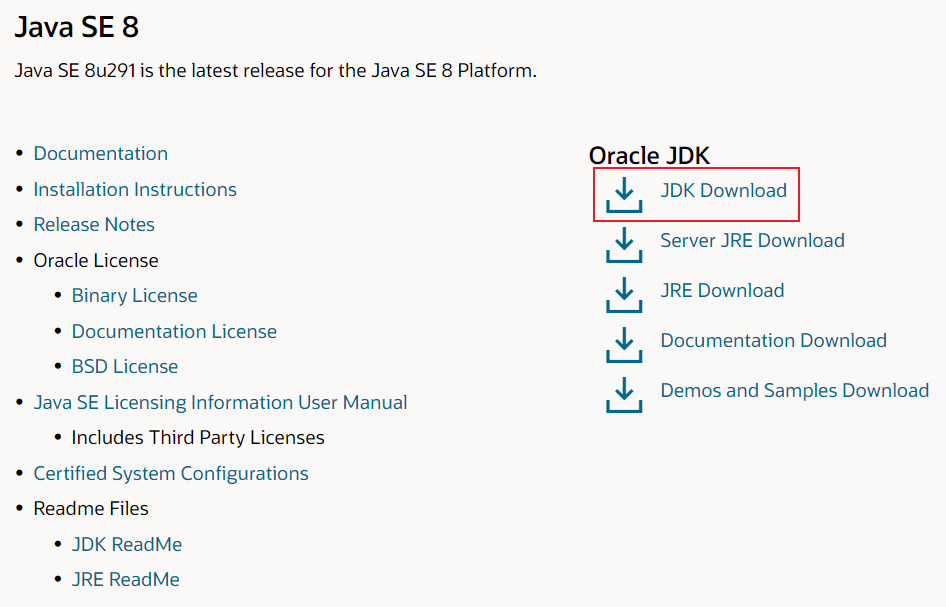Image resolution: width=946 pixels, height=607 pixels.
Task: Go to Installation Instructions
Action: pyautogui.click(x=135, y=189)
